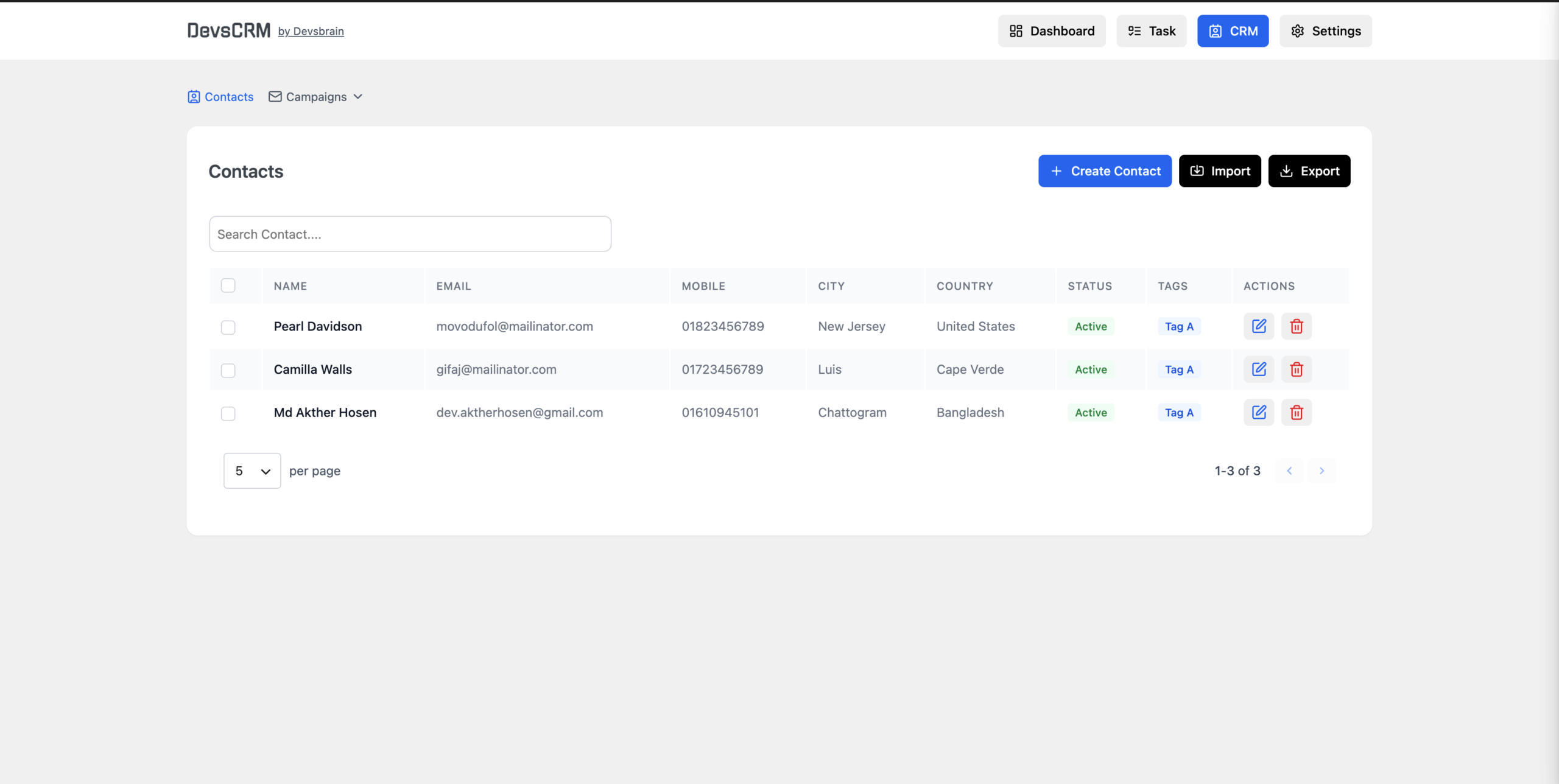
Task: Click the country Cape Verde
Action: pos(970,369)
